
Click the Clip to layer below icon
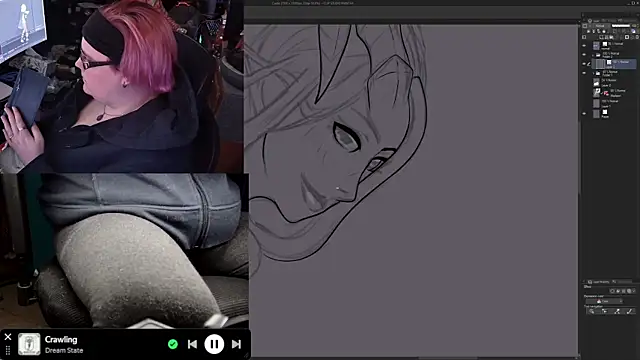pyautogui.click(x=589, y=31)
